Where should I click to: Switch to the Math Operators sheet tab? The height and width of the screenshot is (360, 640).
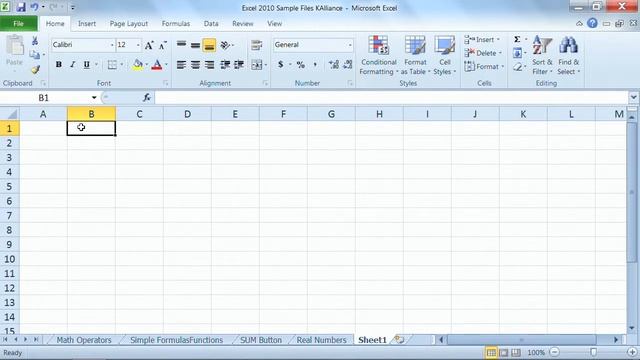click(x=84, y=340)
